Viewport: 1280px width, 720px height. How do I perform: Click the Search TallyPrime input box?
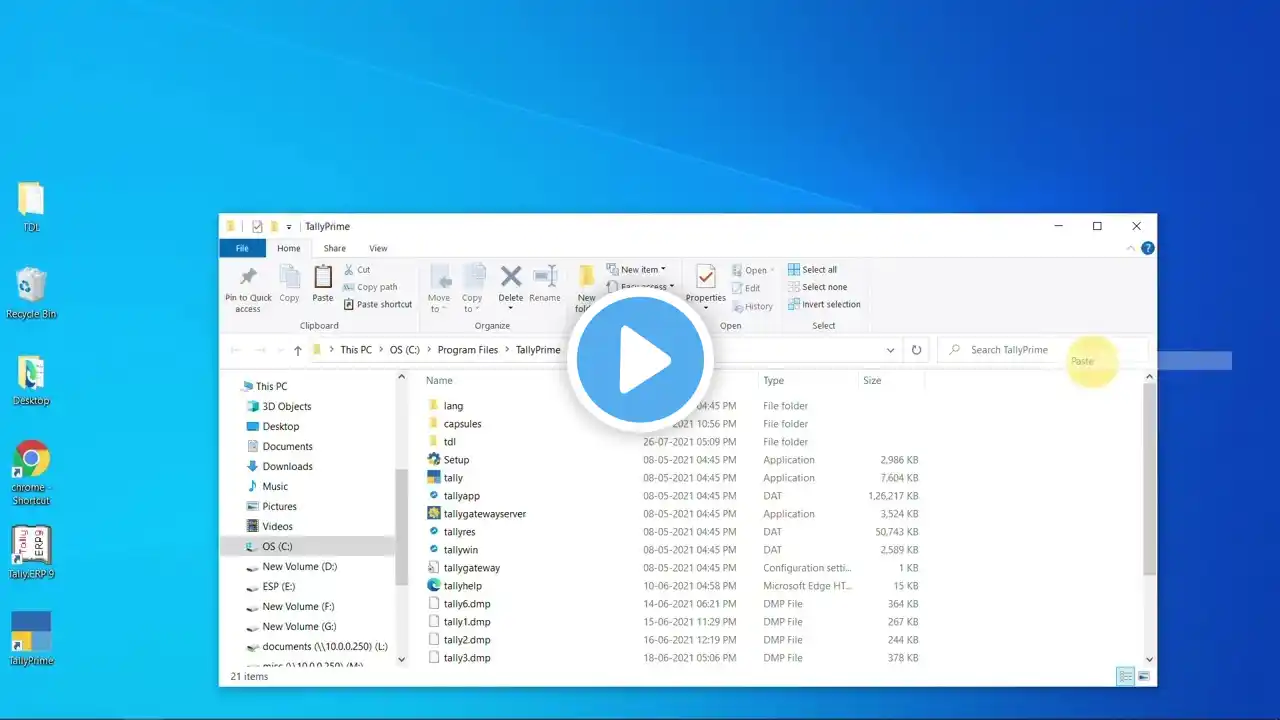[x=1042, y=350]
